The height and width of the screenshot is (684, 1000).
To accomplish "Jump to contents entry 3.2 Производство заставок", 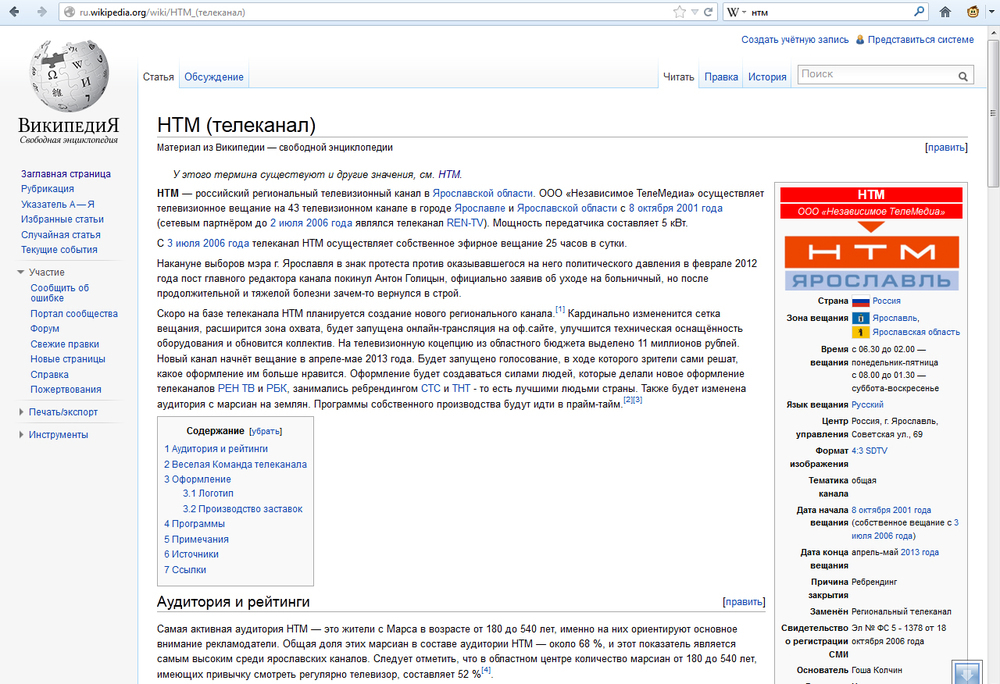I will coord(242,509).
